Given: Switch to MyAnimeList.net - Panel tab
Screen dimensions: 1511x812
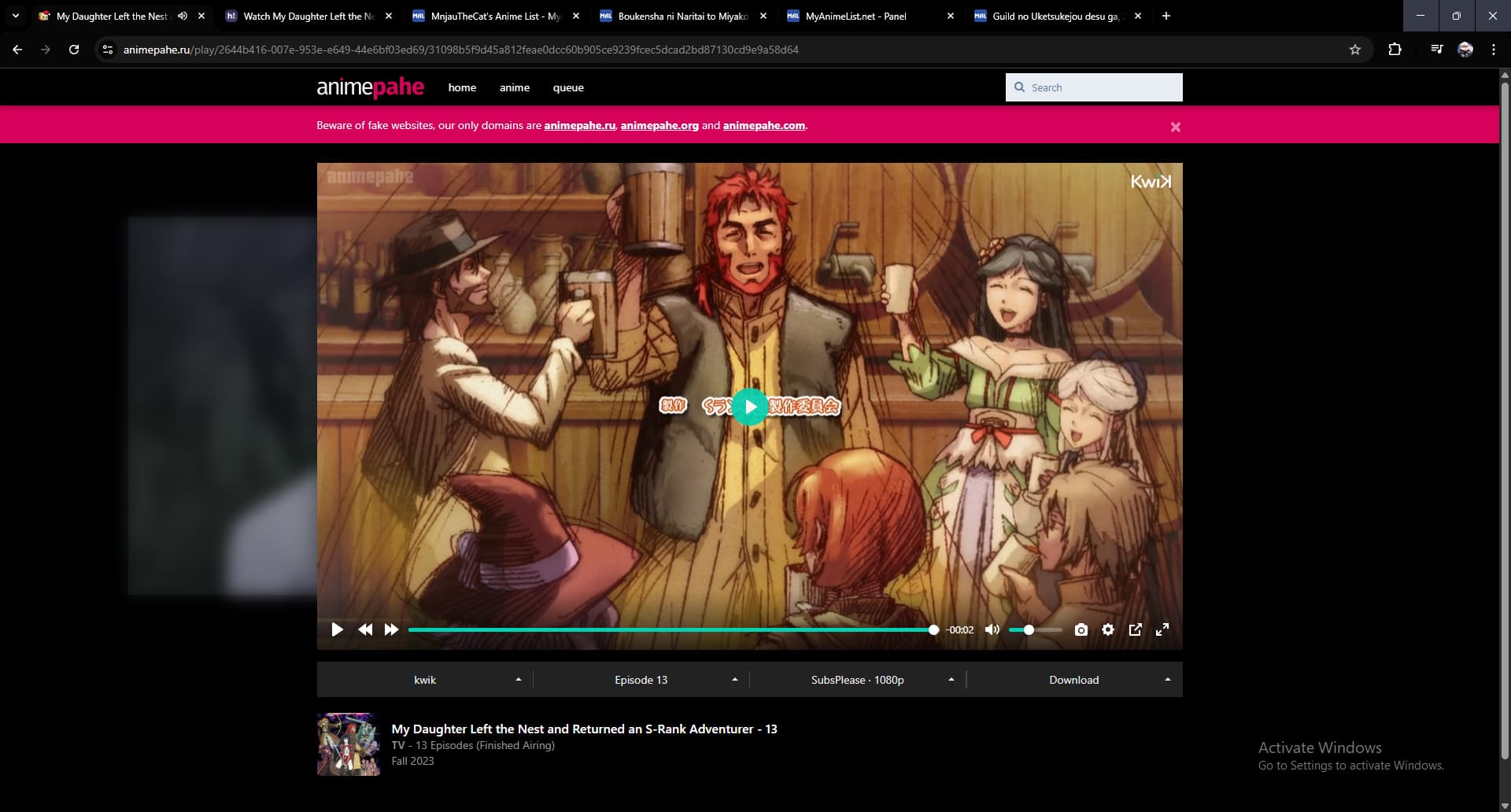Looking at the screenshot, I should click(855, 16).
